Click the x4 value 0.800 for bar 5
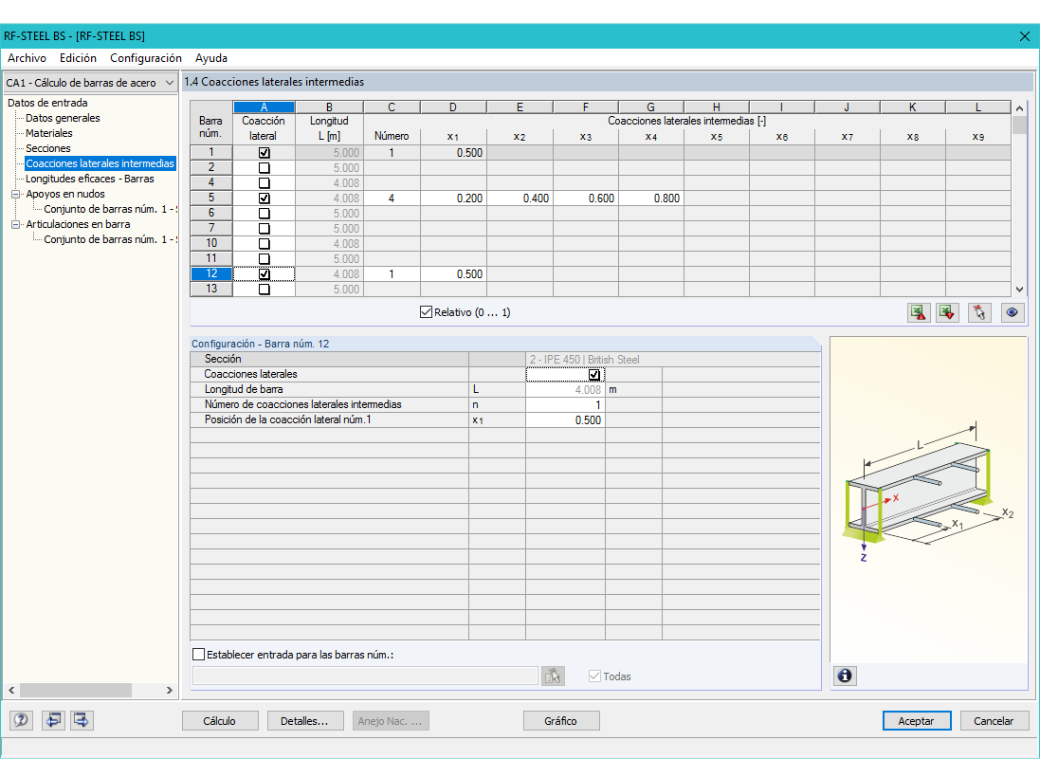Image resolution: width=1040 pixels, height=782 pixels. click(x=651, y=198)
